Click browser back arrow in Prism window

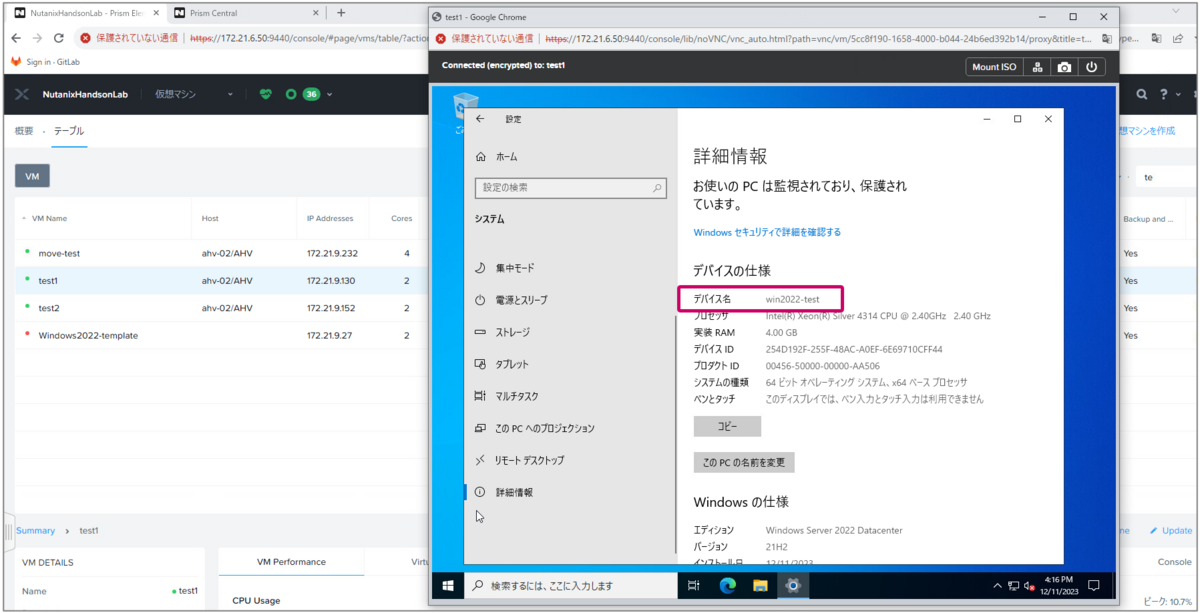pyautogui.click(x=16, y=38)
